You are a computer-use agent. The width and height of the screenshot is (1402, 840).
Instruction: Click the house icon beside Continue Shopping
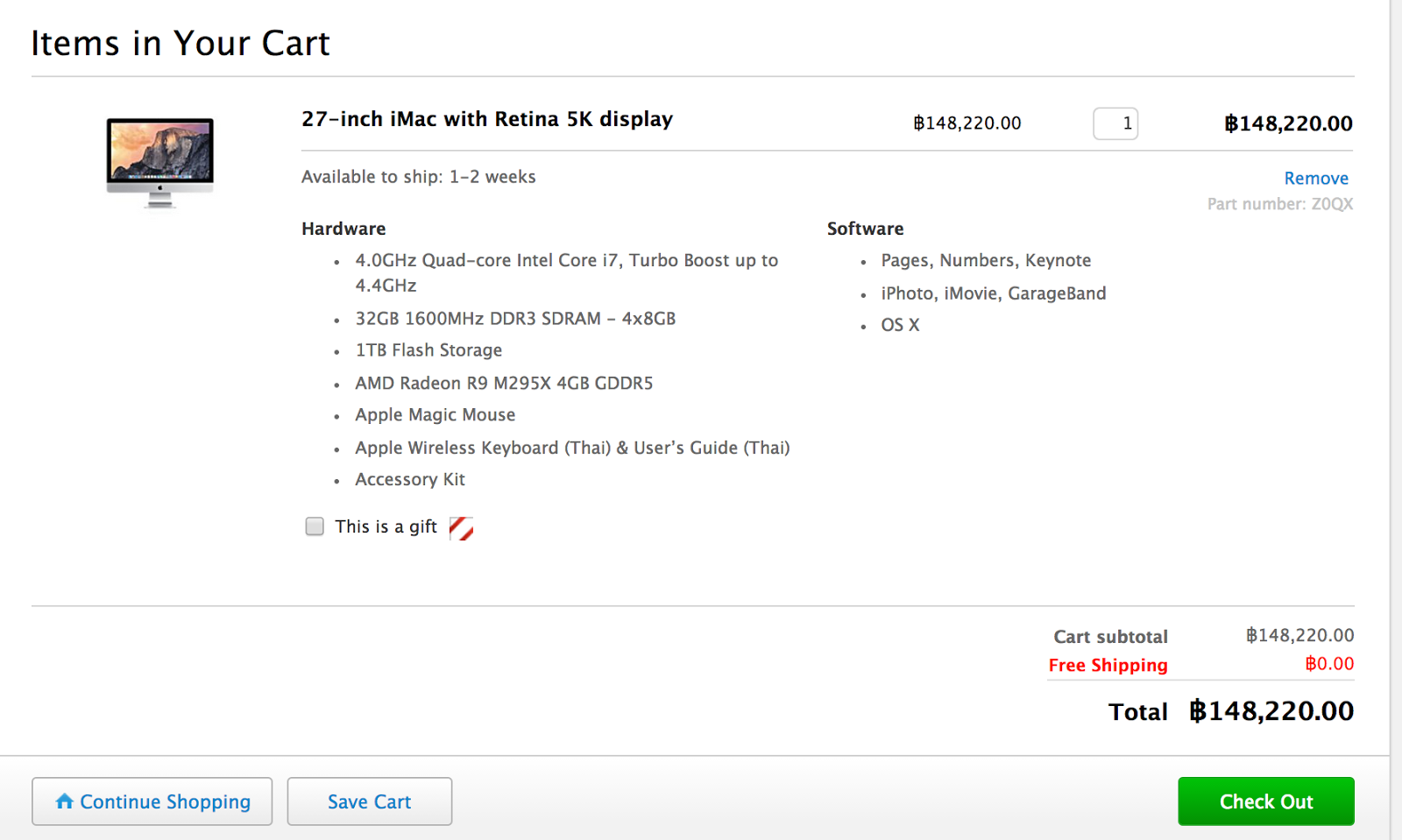coord(64,801)
